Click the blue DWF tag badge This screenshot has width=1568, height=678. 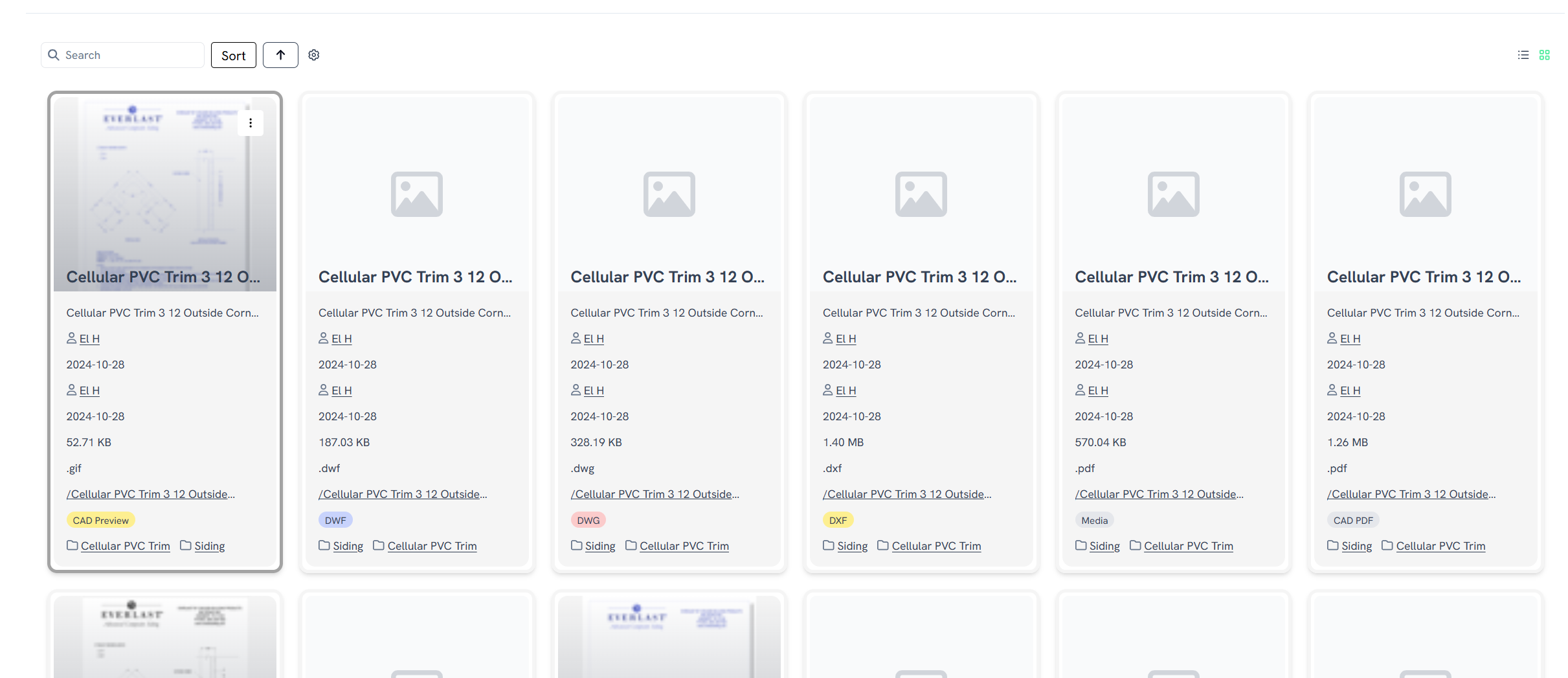tap(335, 520)
